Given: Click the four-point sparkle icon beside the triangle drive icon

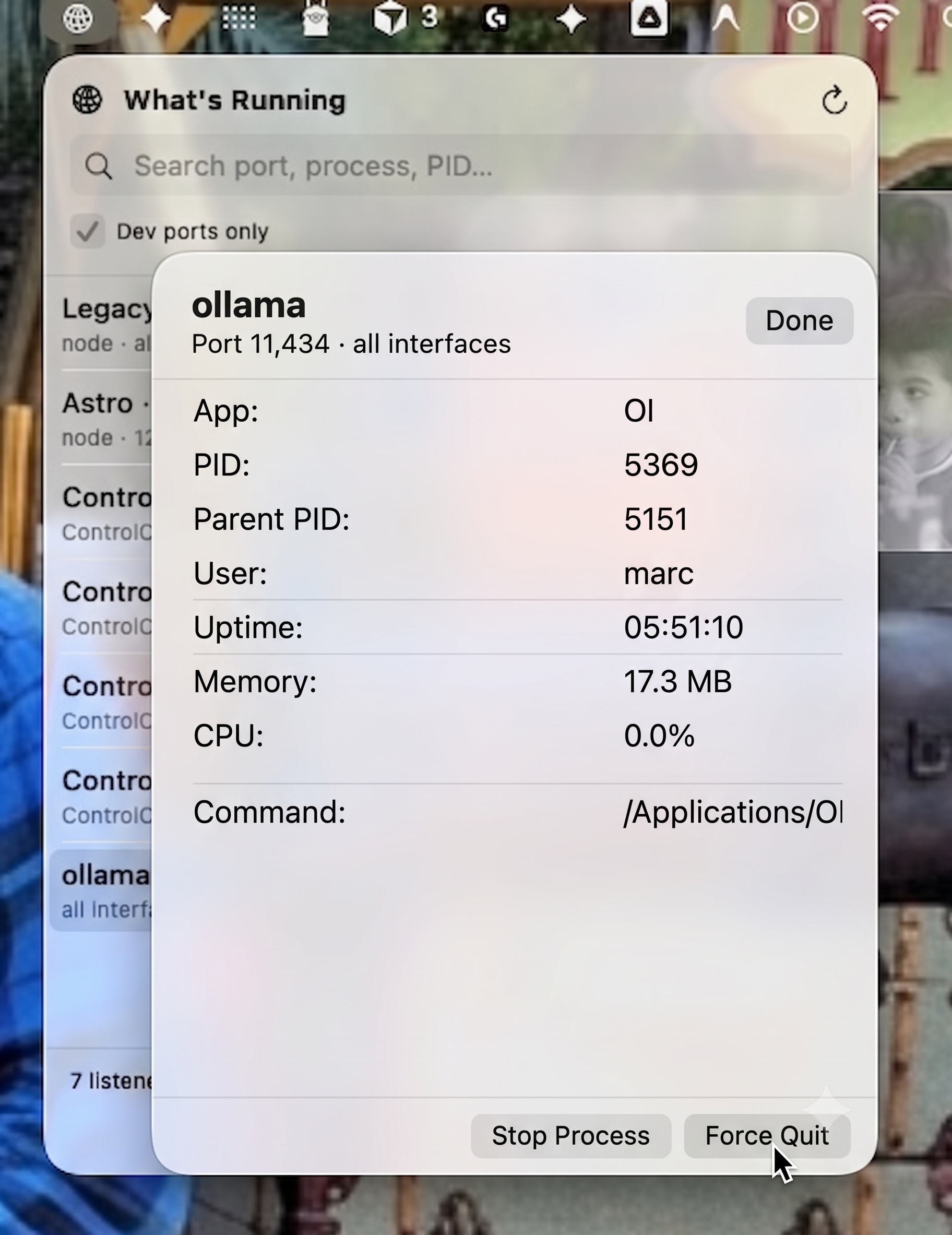Looking at the screenshot, I should 572,19.
